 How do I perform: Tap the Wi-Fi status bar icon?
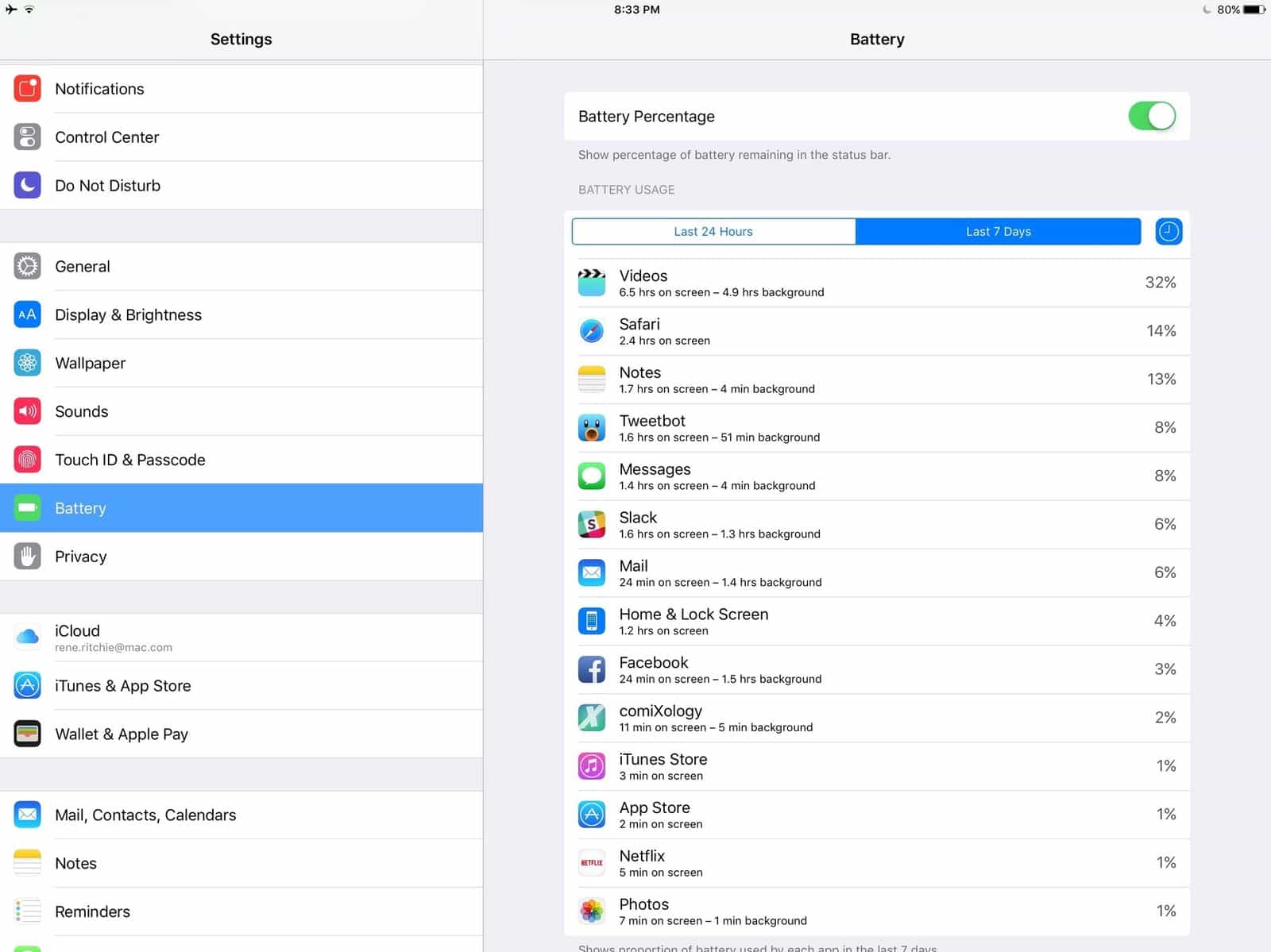point(29,10)
